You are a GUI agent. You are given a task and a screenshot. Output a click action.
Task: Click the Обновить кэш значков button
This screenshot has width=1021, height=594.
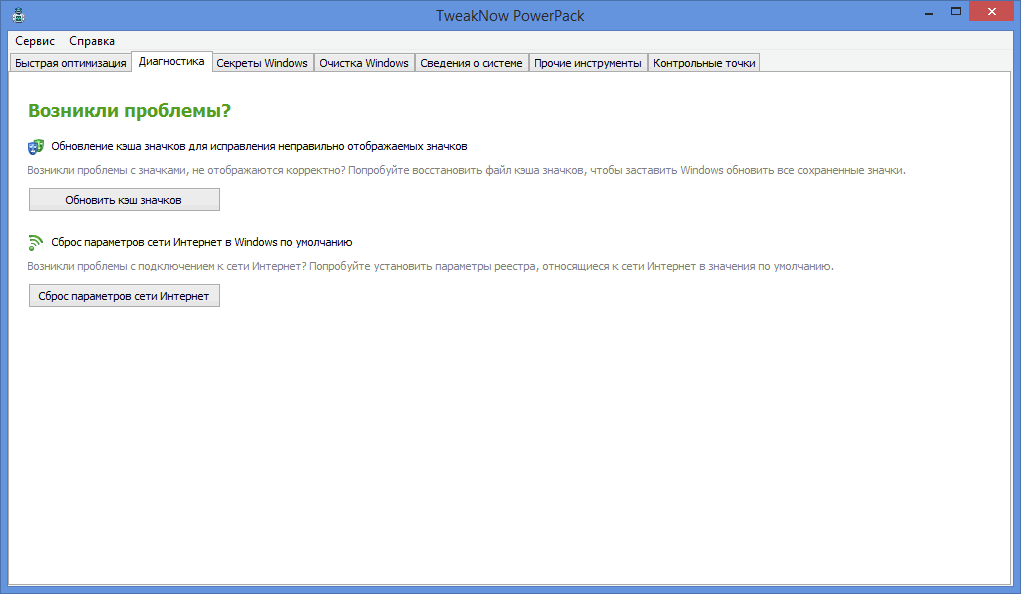(x=124, y=200)
